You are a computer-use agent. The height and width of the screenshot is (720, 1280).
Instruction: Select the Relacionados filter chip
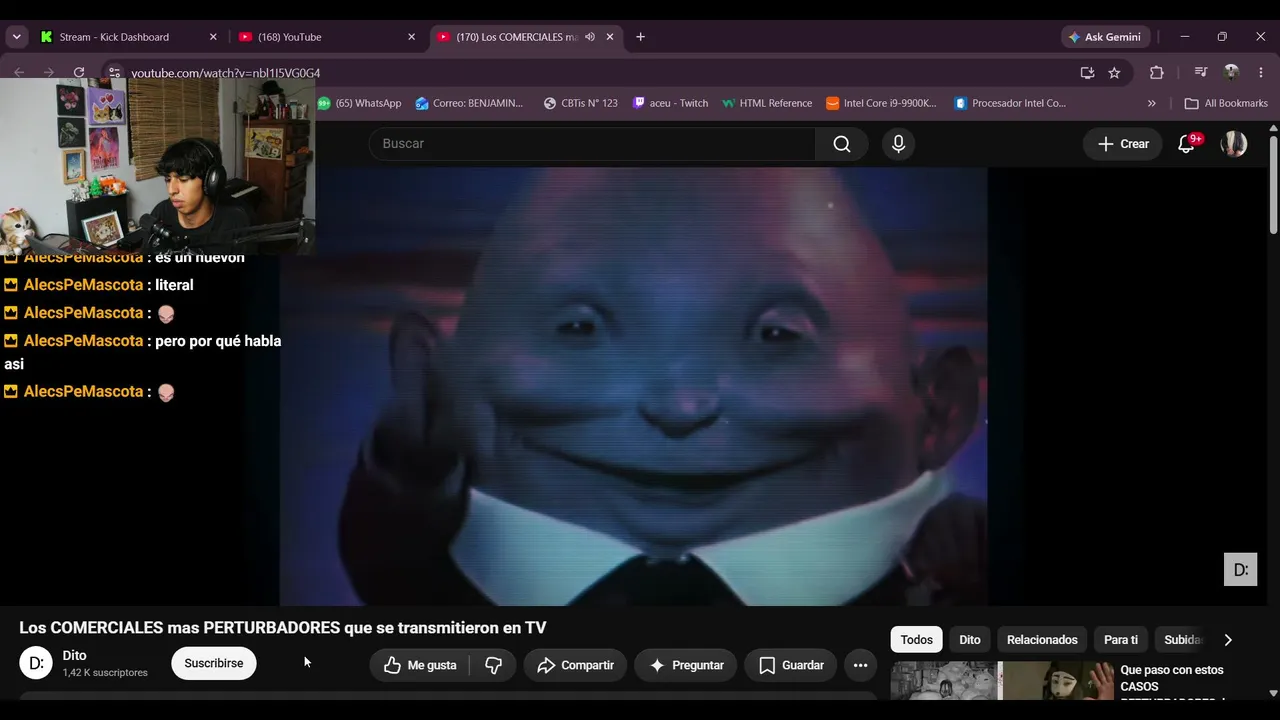click(1042, 640)
